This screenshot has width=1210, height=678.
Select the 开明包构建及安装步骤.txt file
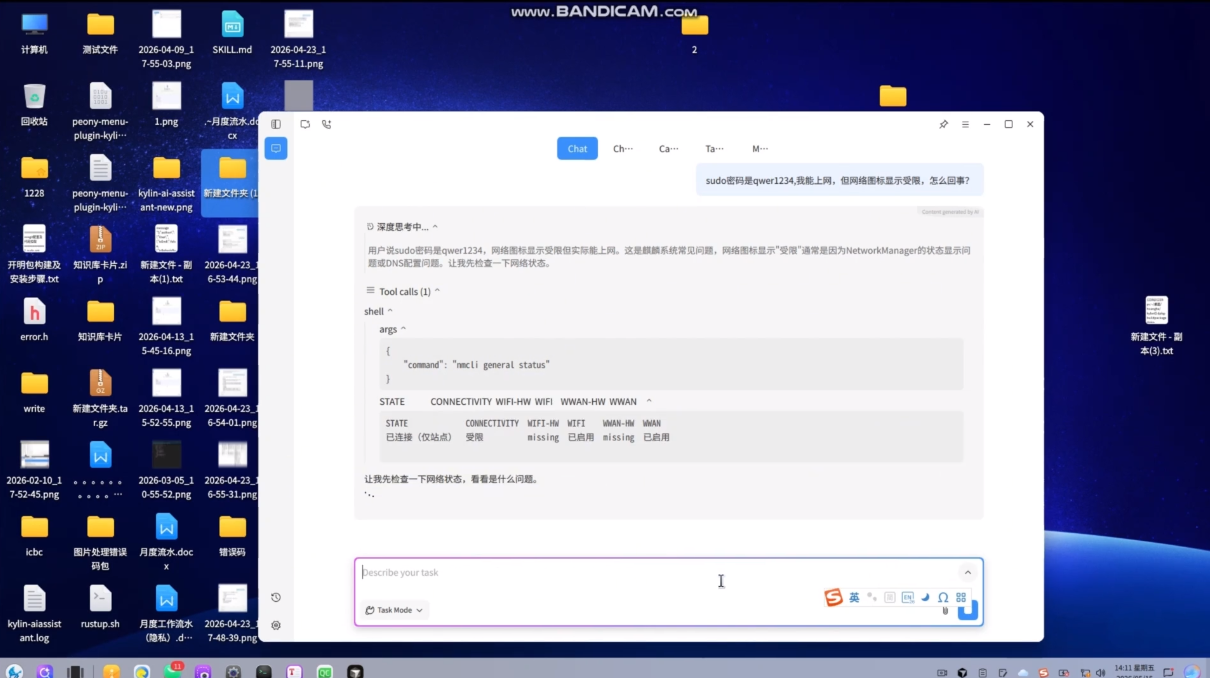click(x=34, y=255)
